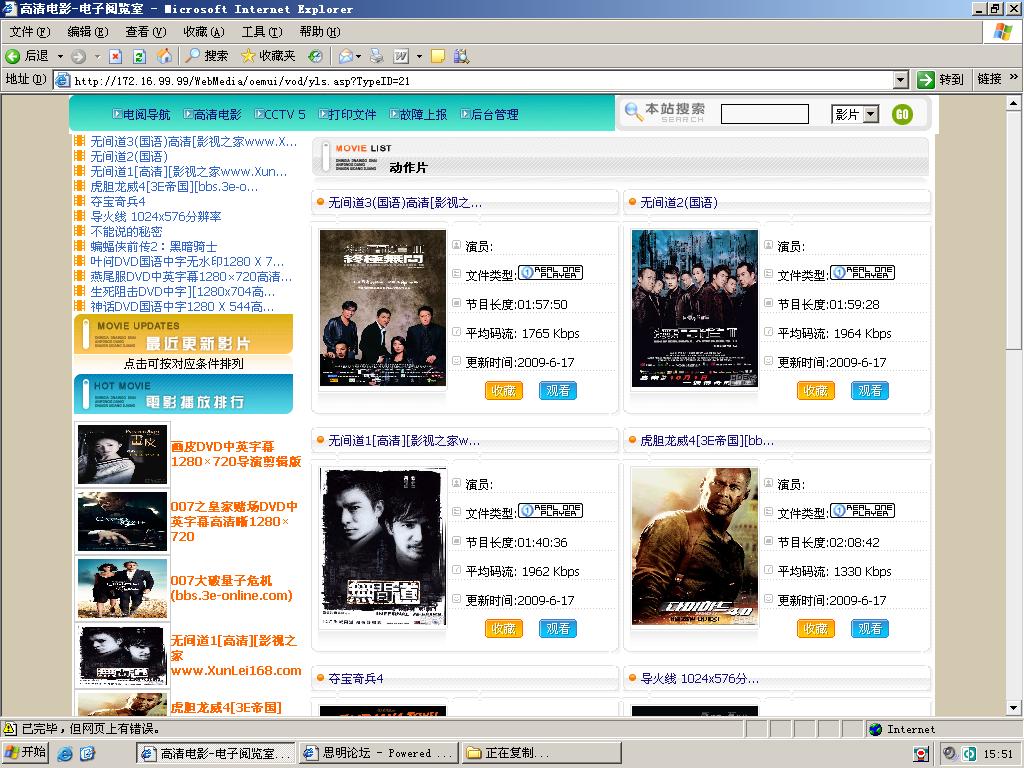Expand the Mail button dropdown arrow
1024x768 pixels.
pos(359,56)
